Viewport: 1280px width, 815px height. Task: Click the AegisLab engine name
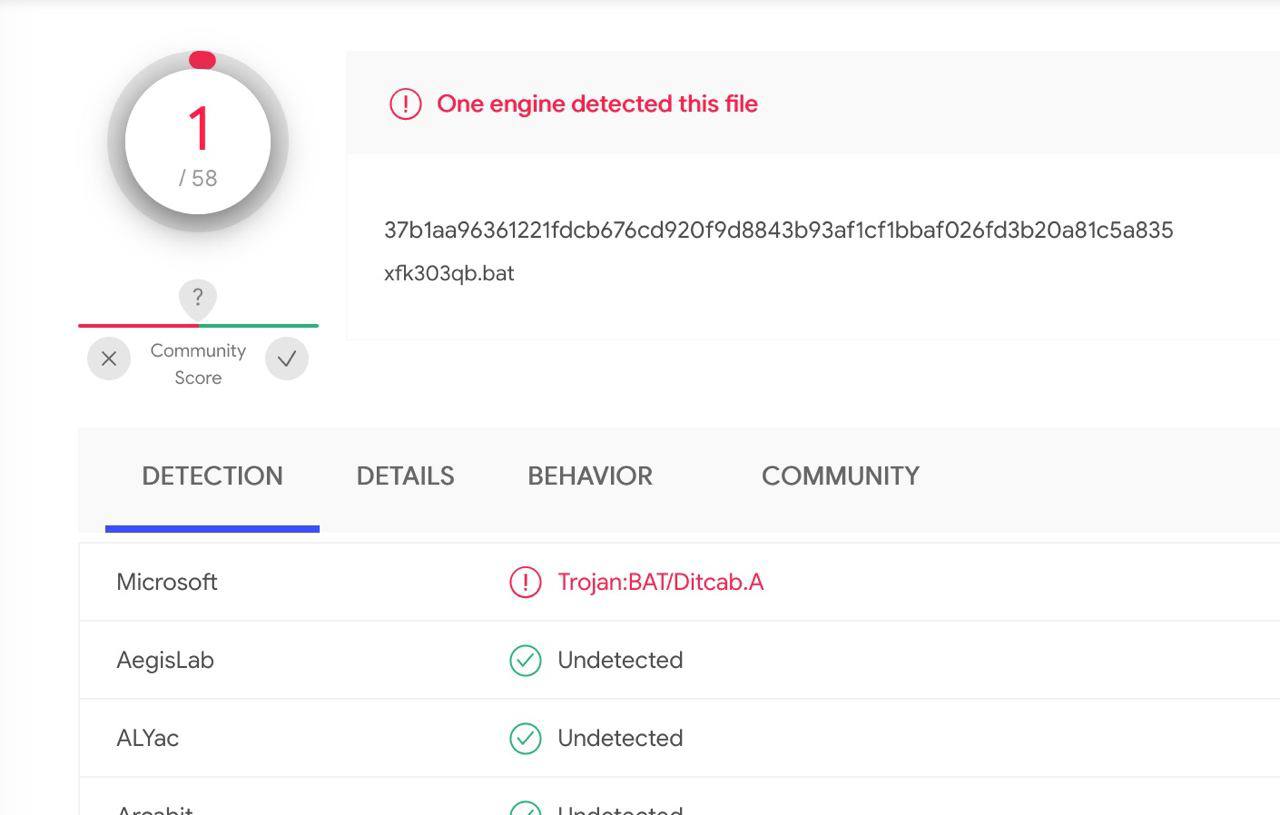click(165, 660)
